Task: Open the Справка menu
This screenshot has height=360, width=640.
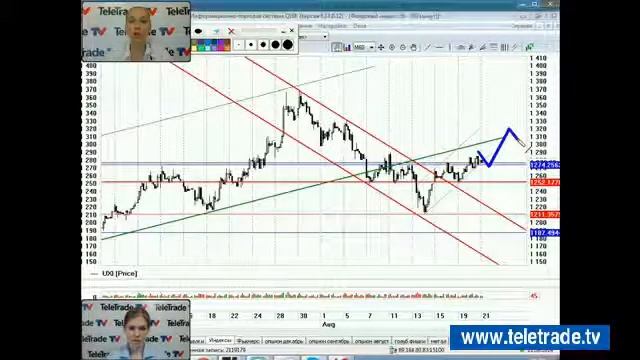Action: coord(522,26)
